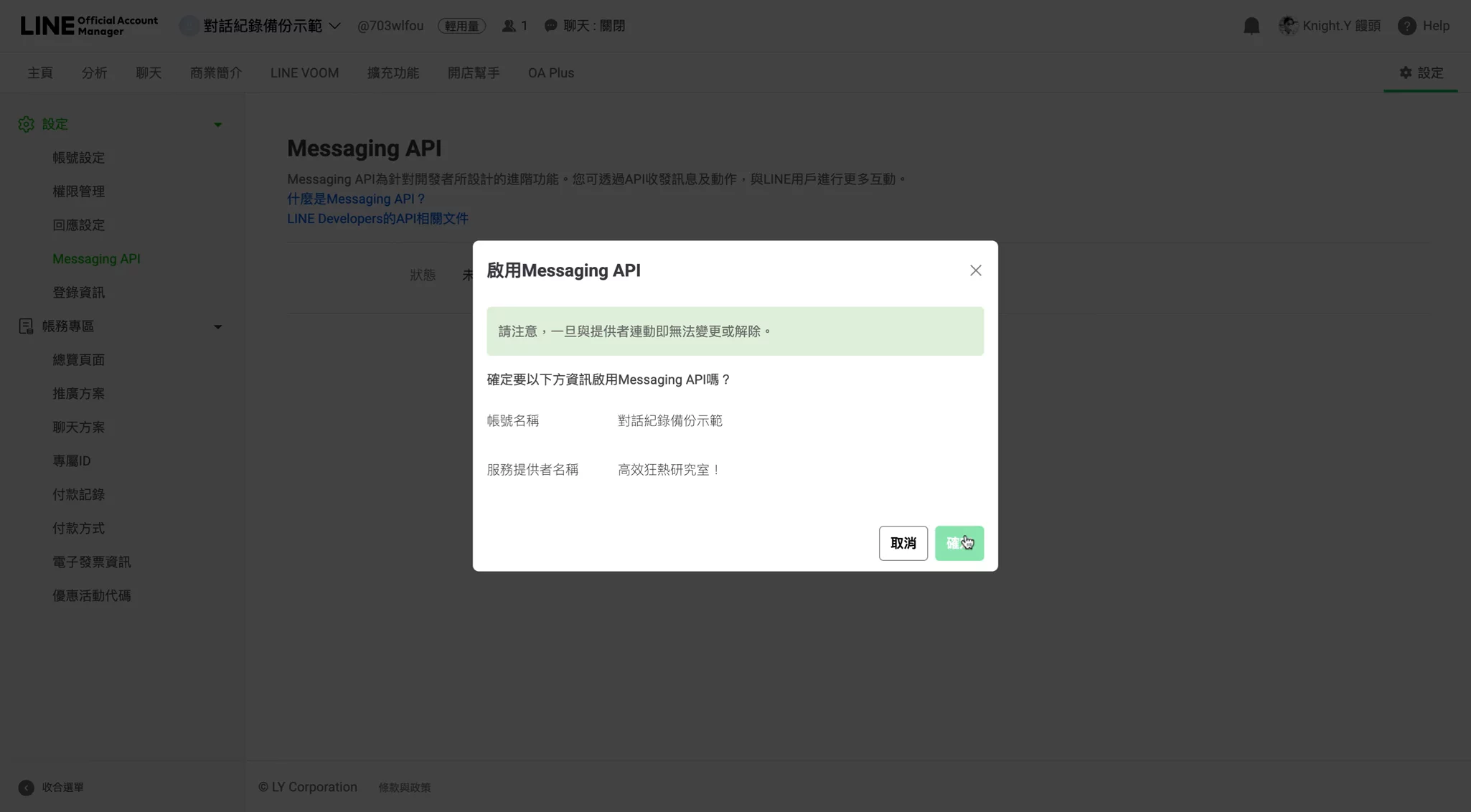Open the Help question mark icon
The image size is (1471, 812).
point(1406,26)
